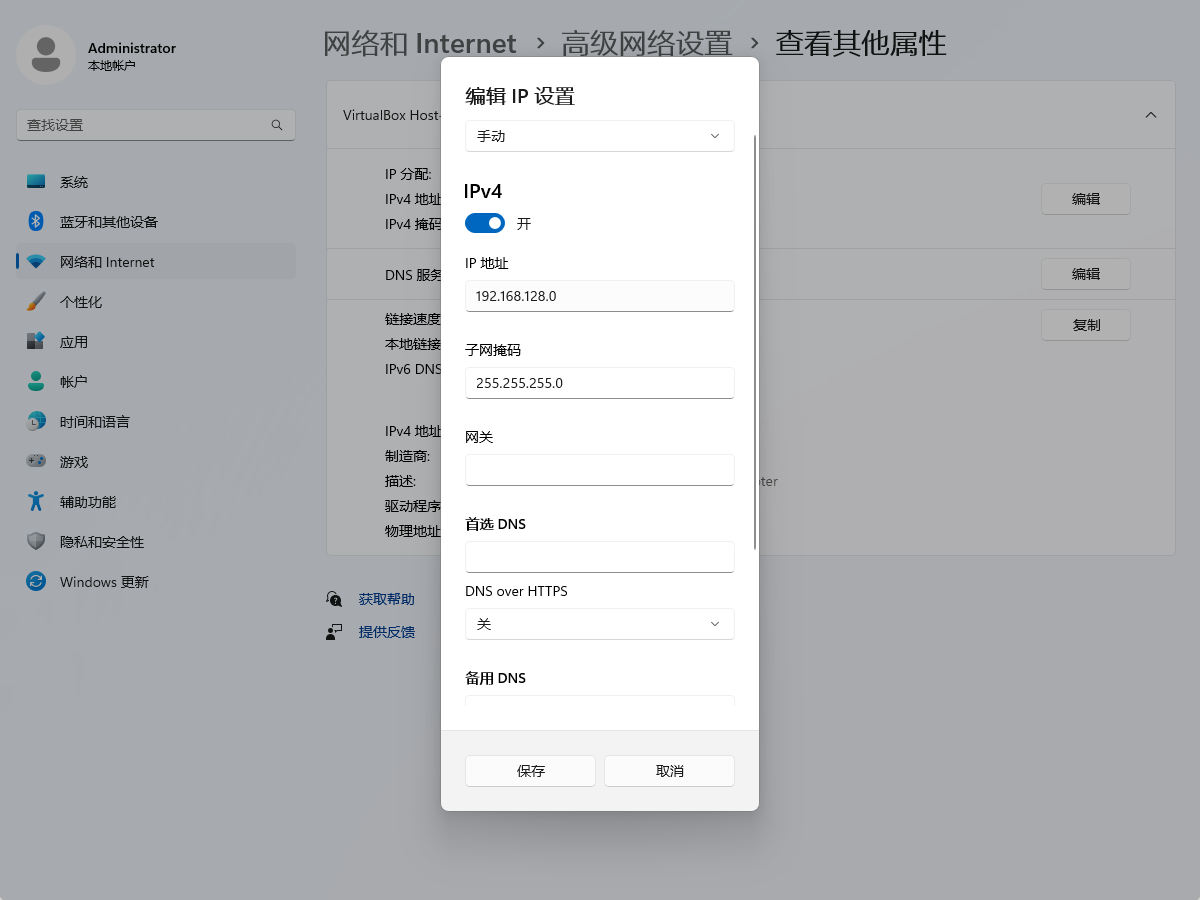Click the empty 网关 field
1200x900 pixels.
[x=600, y=470]
